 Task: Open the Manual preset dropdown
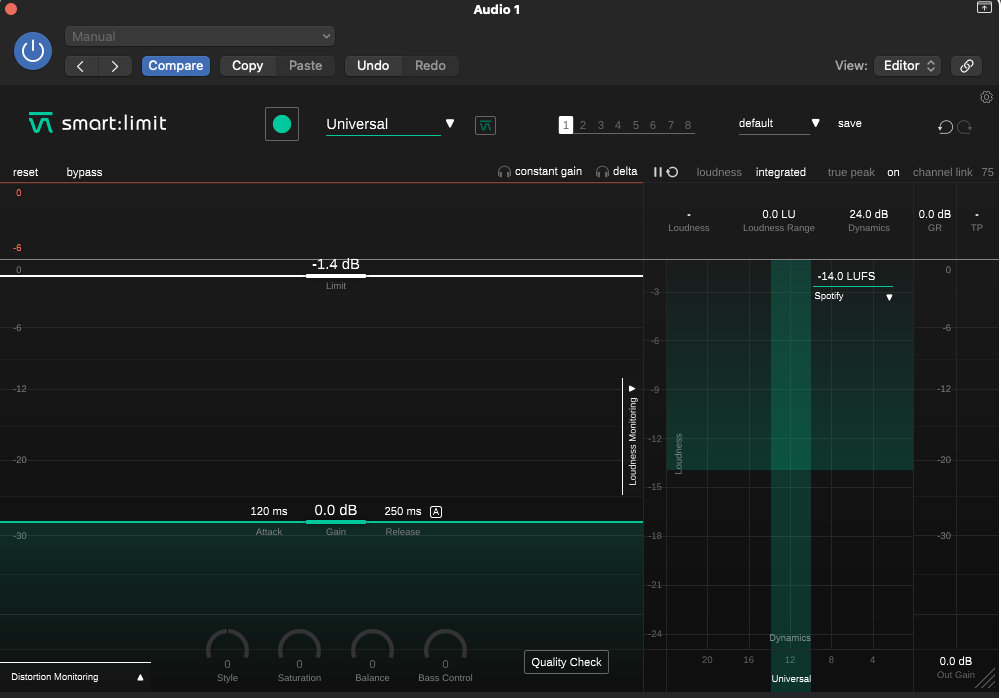click(200, 36)
